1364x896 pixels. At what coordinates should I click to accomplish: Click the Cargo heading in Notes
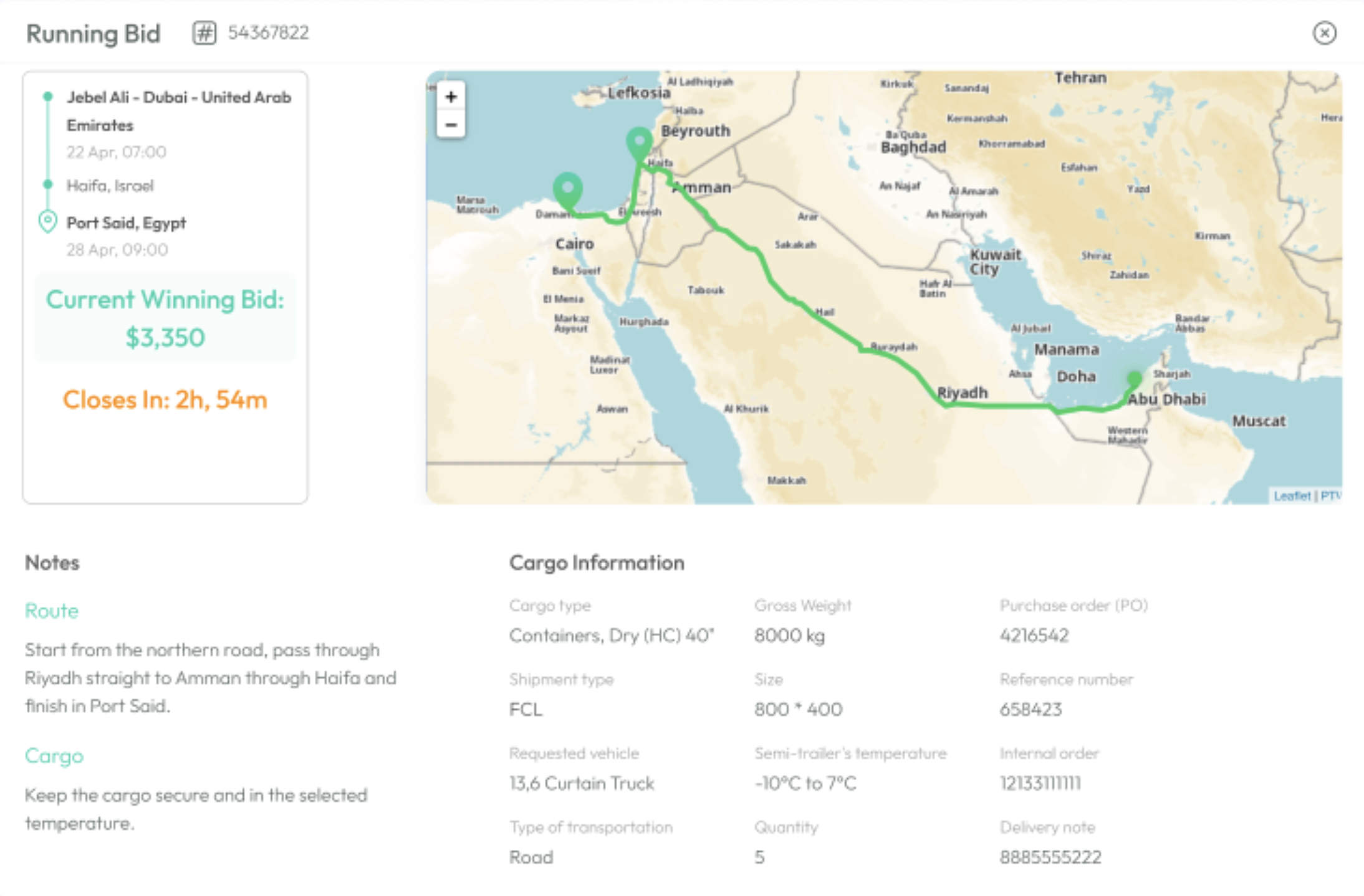click(54, 756)
